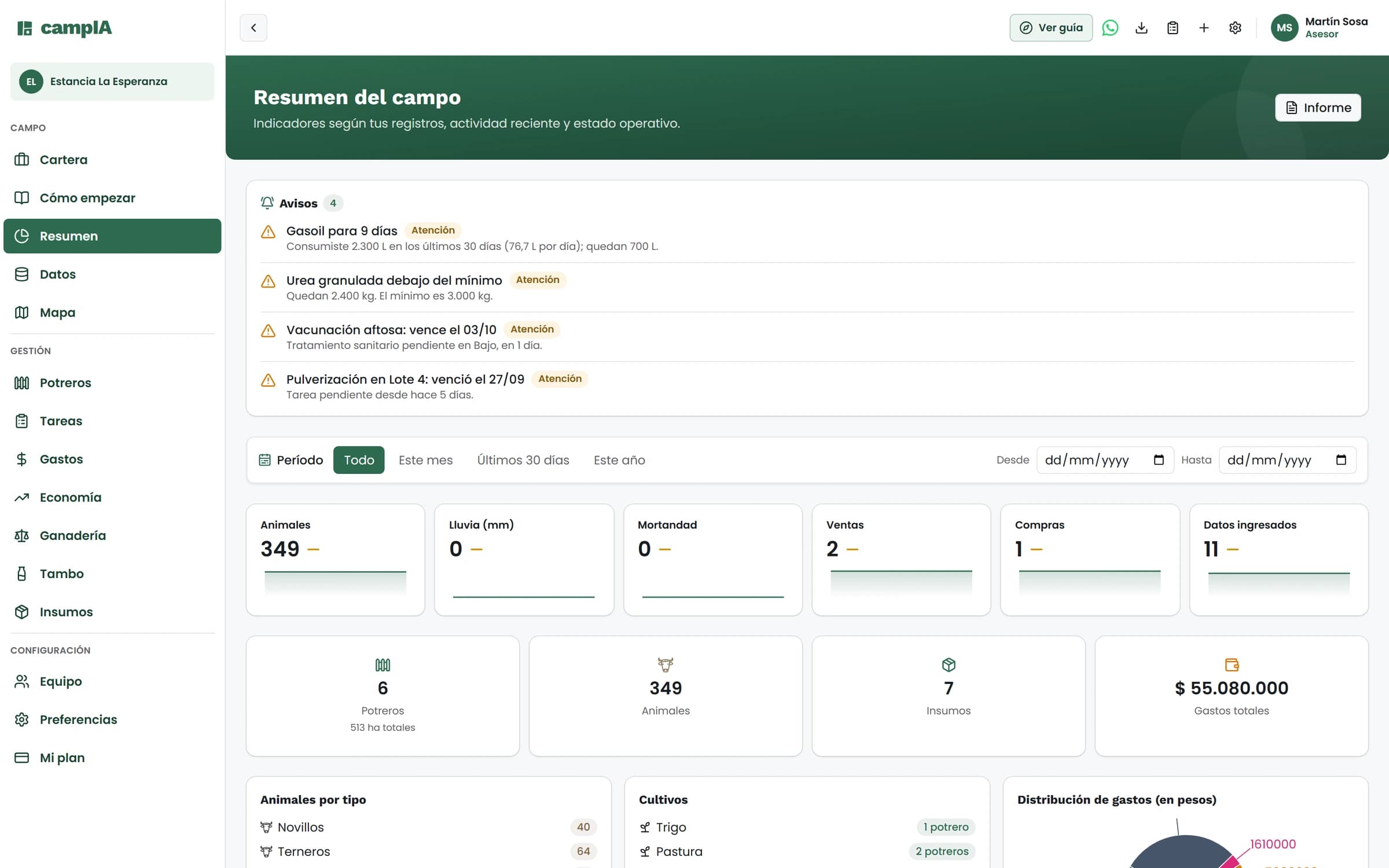The image size is (1389, 868).
Task: Go to Datos in the sidebar
Action: (x=112, y=274)
